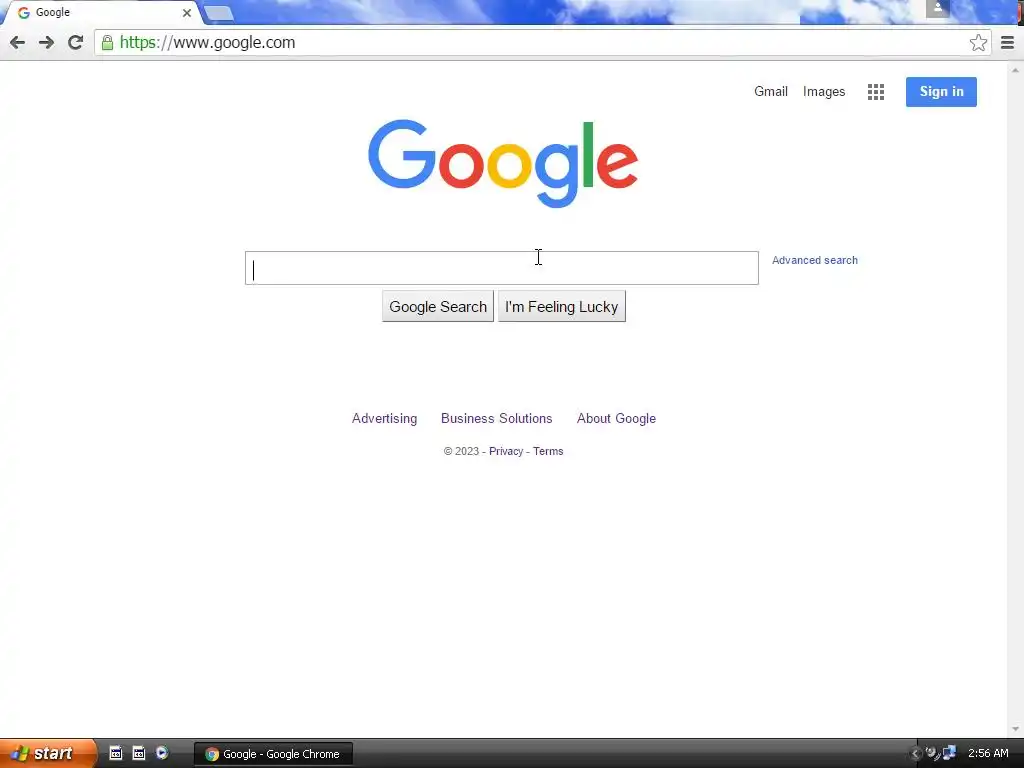The width and height of the screenshot is (1024, 768).
Task: Click the Google logo
Action: 503,163
